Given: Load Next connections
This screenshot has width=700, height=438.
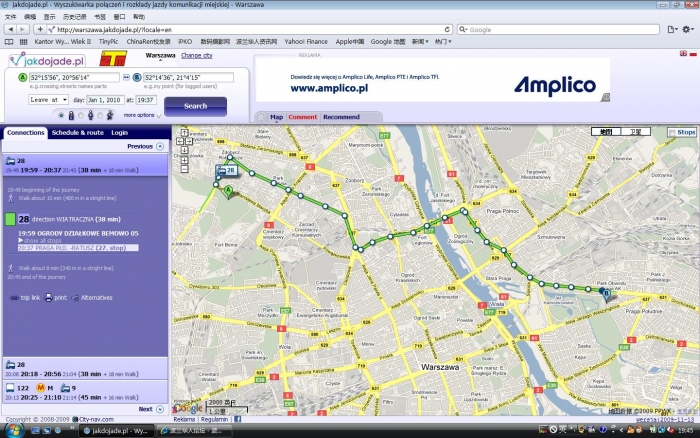Looking at the screenshot, I should (x=151, y=409).
